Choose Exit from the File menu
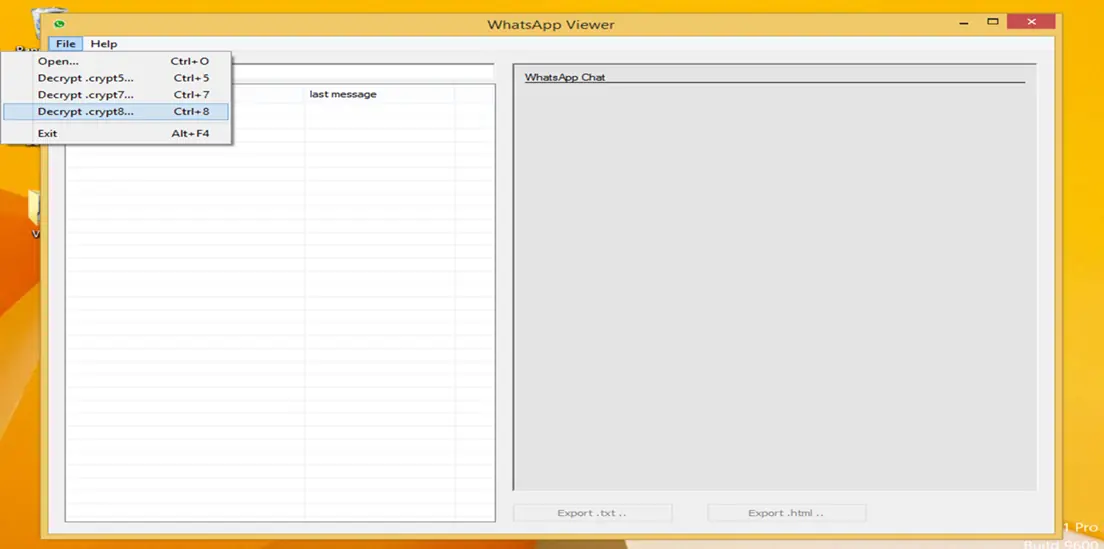This screenshot has height=549, width=1104. (x=115, y=133)
